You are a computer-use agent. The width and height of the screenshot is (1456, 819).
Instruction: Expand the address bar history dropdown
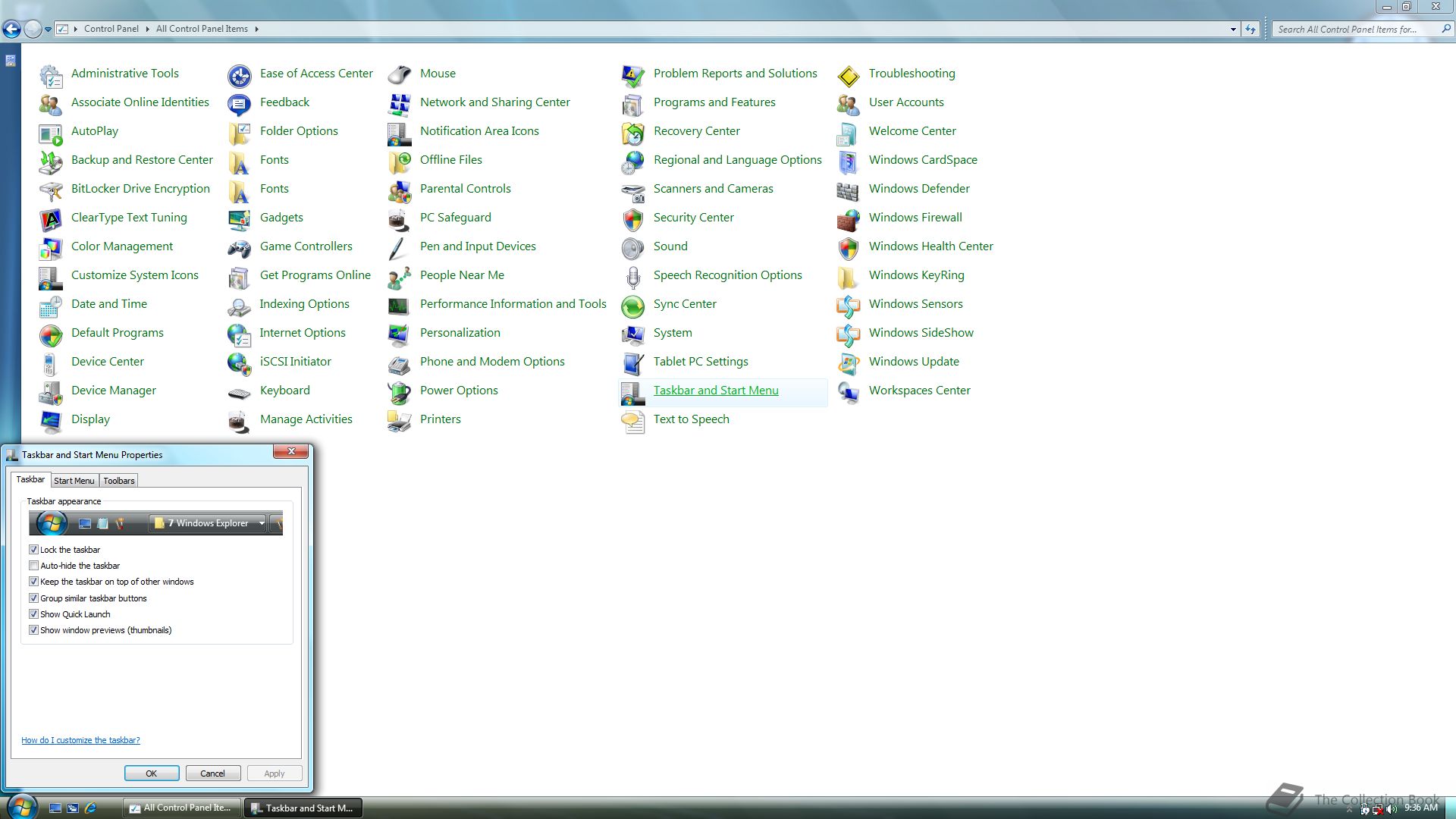pos(1233,30)
